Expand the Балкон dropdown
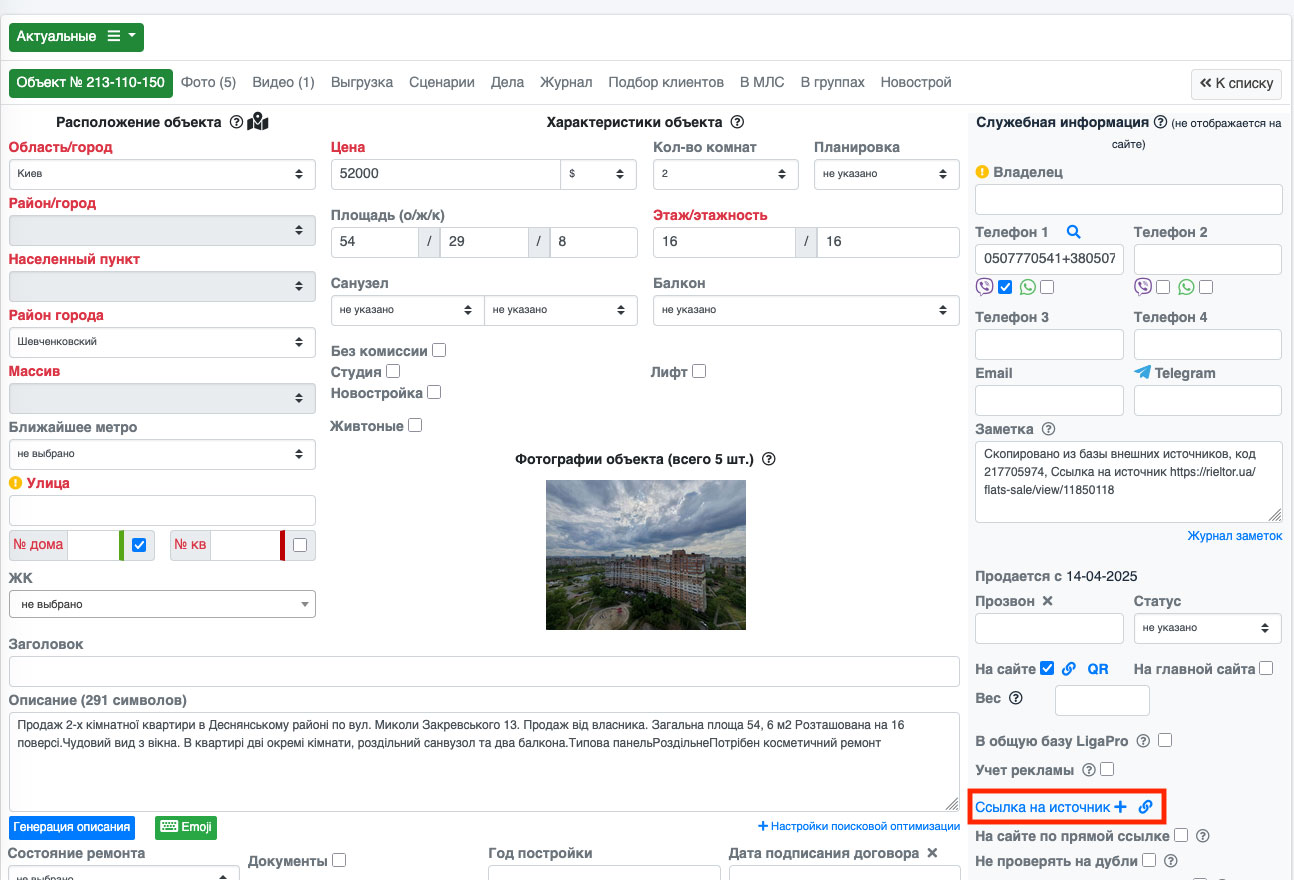This screenshot has height=880, width=1294. (806, 310)
